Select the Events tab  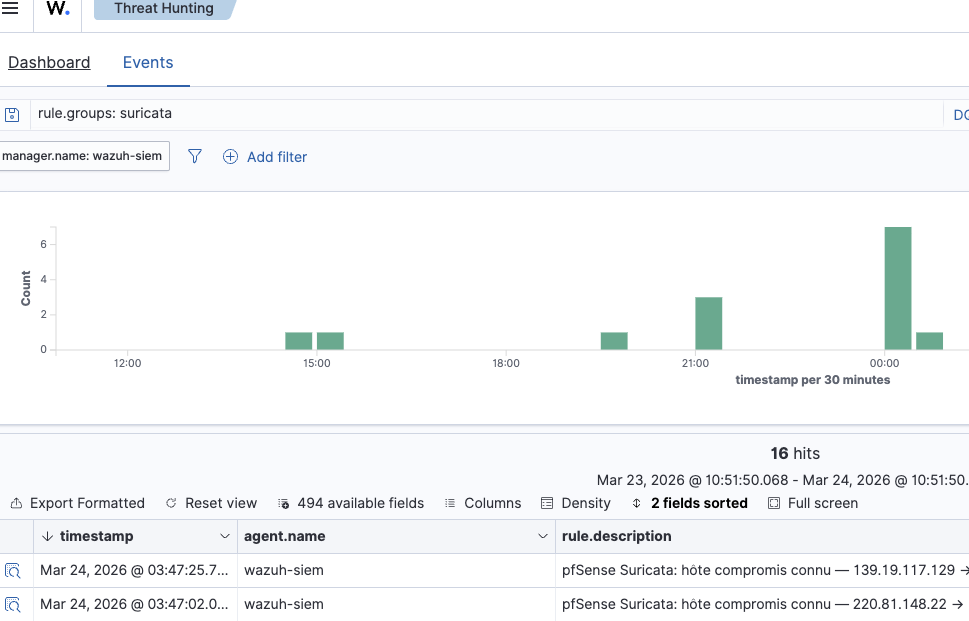[x=148, y=62]
